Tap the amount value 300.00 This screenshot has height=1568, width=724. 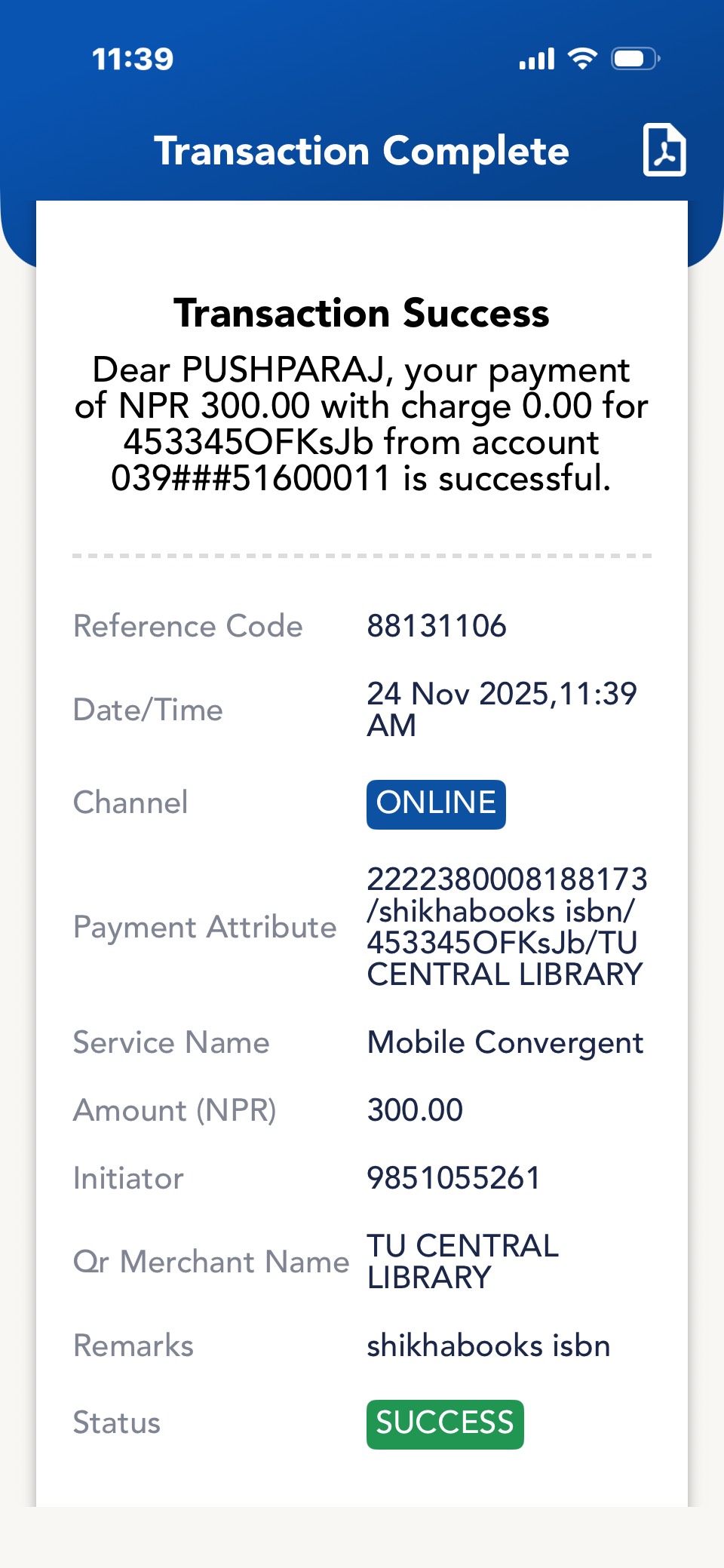point(415,1110)
